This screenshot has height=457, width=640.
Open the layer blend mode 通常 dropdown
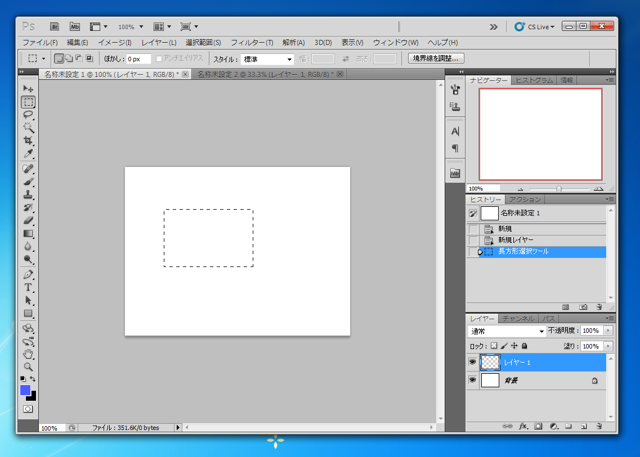pyautogui.click(x=507, y=331)
